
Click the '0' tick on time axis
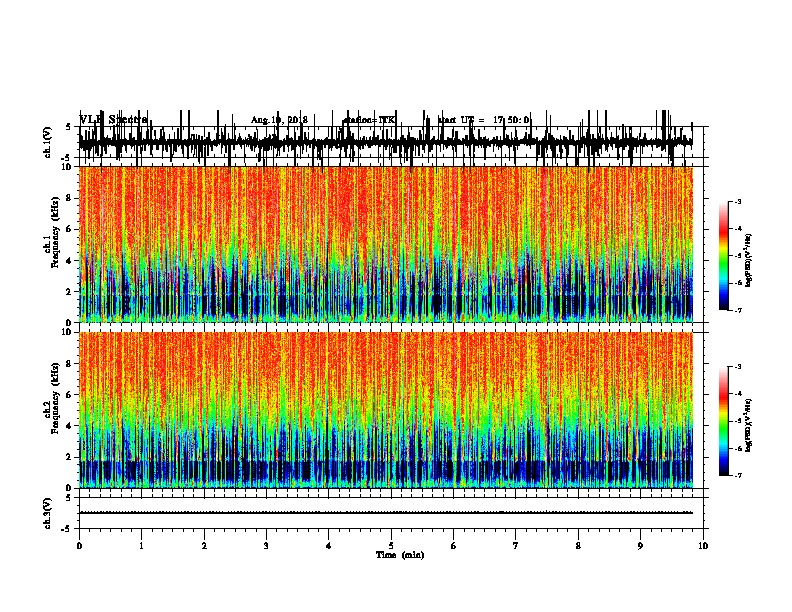pos(79,546)
